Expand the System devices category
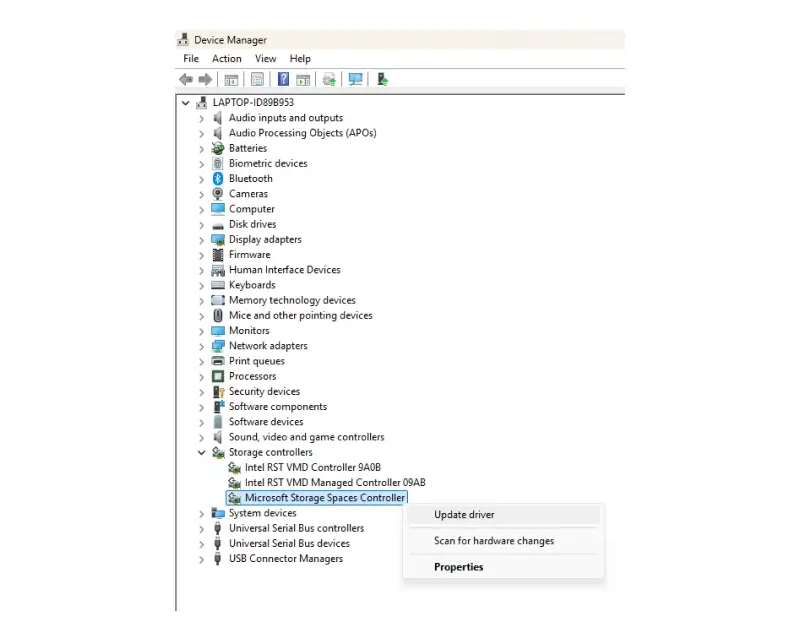 point(202,513)
